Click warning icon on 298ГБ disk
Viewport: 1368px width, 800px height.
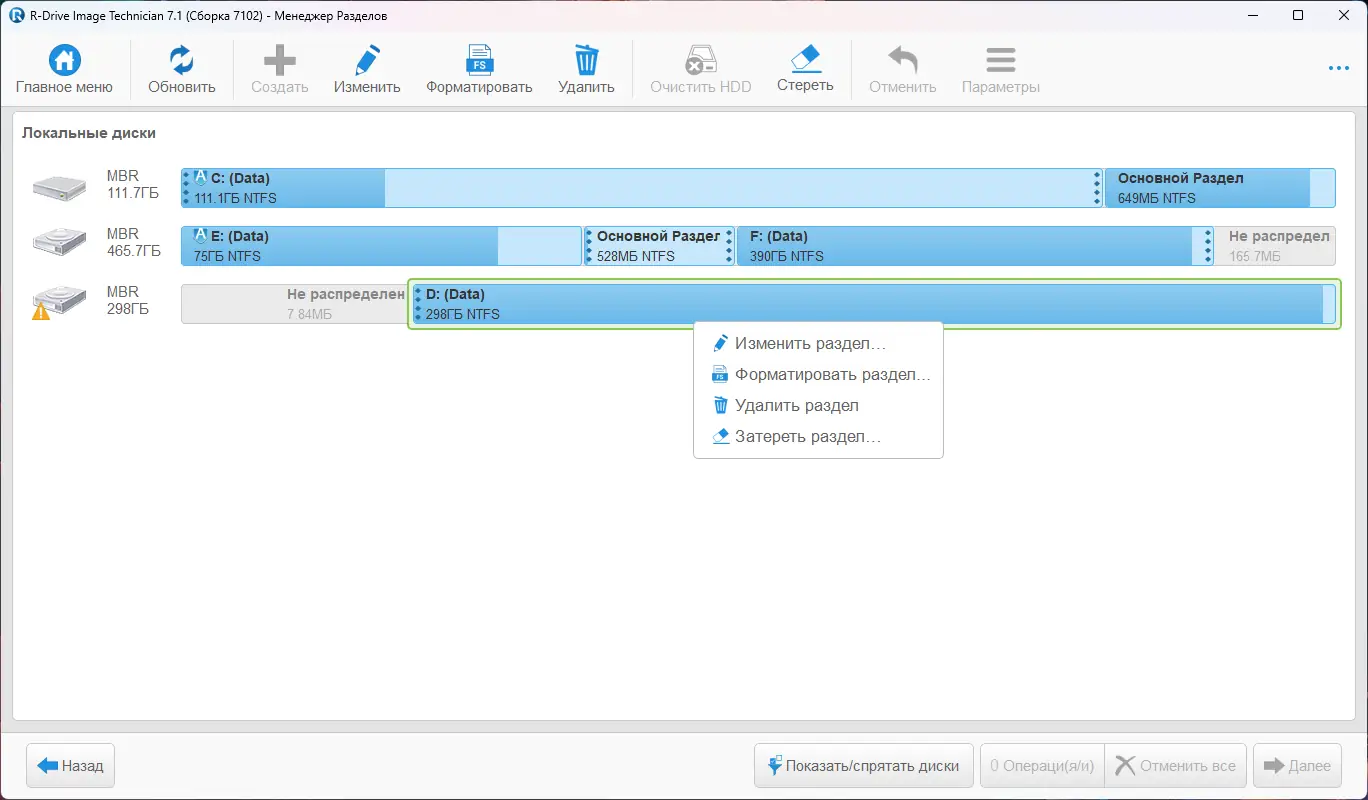pyautogui.click(x=41, y=311)
